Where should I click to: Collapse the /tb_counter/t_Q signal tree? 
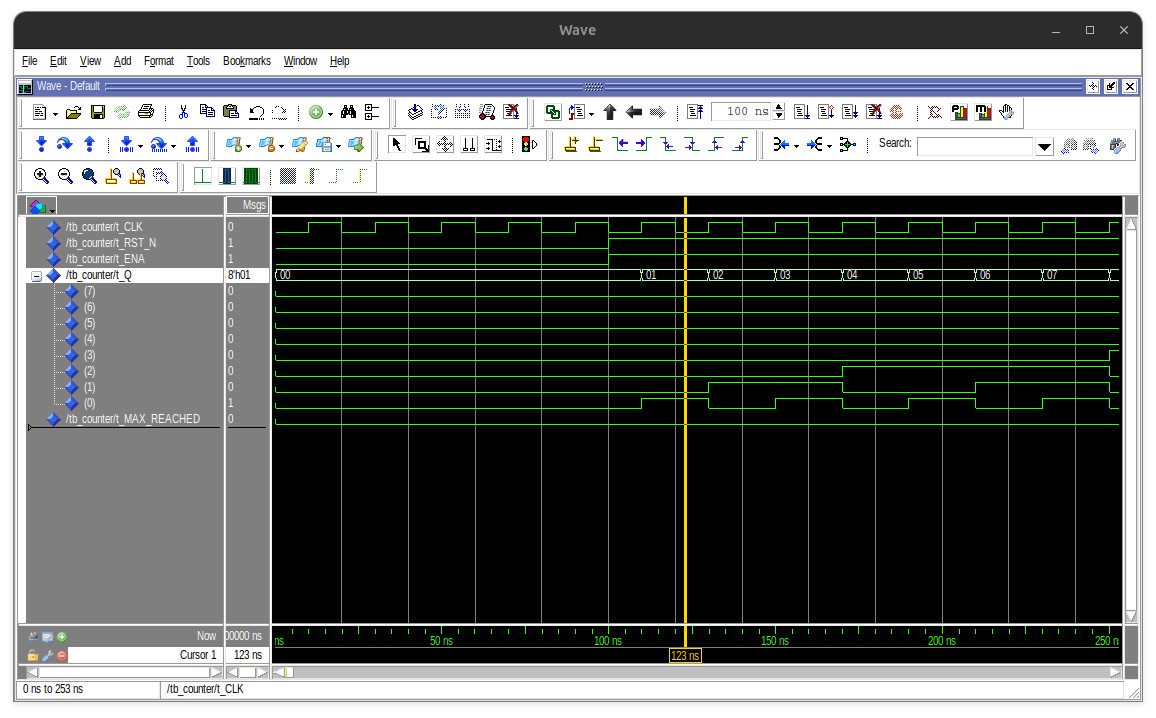[37, 275]
